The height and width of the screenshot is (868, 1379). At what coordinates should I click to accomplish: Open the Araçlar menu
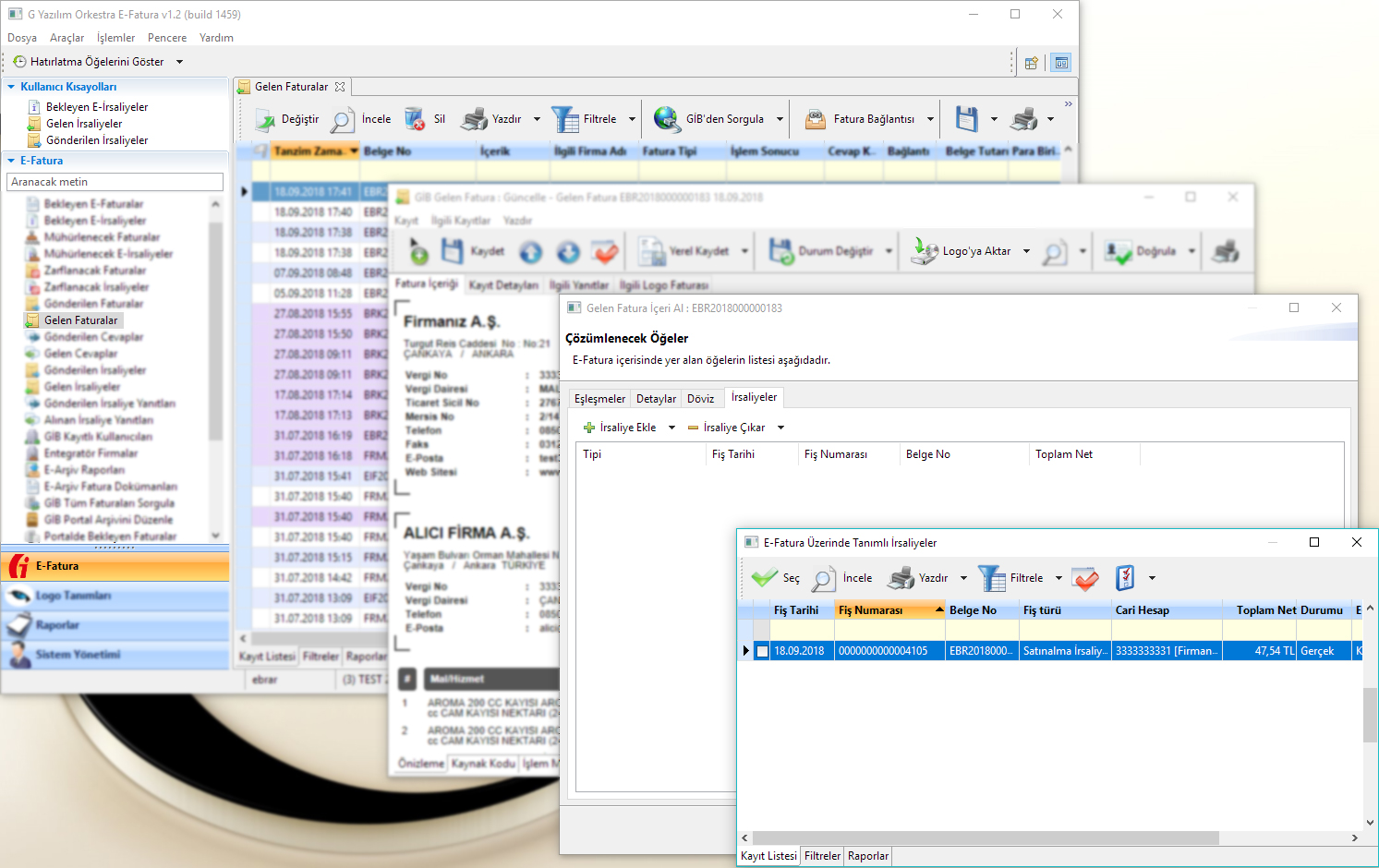click(x=67, y=38)
